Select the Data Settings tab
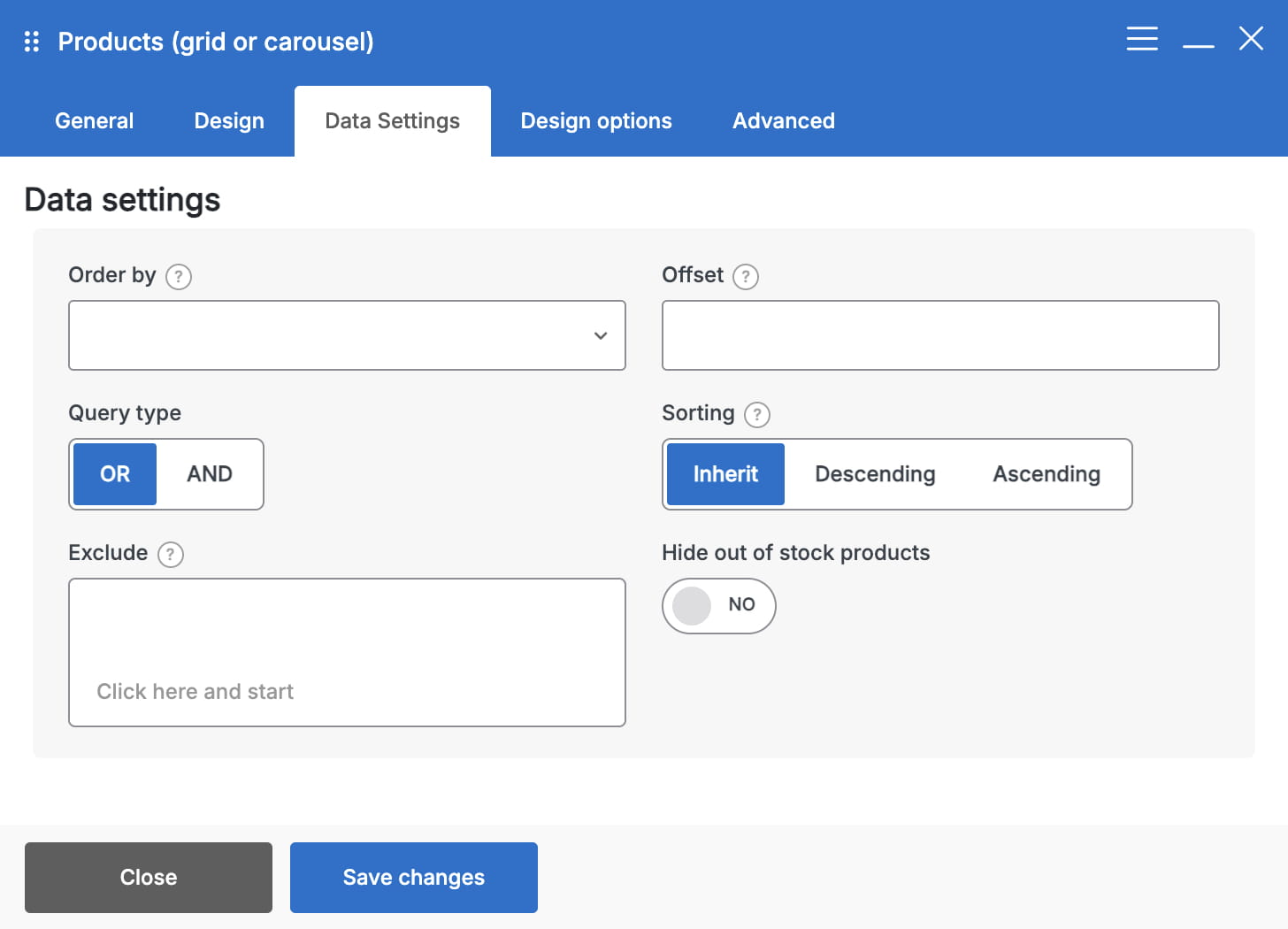 pos(393,121)
